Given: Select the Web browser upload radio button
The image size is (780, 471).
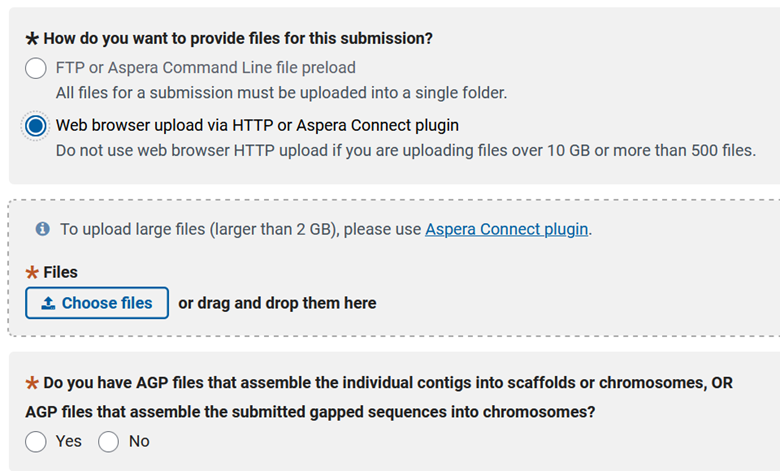Looking at the screenshot, I should point(36,126).
